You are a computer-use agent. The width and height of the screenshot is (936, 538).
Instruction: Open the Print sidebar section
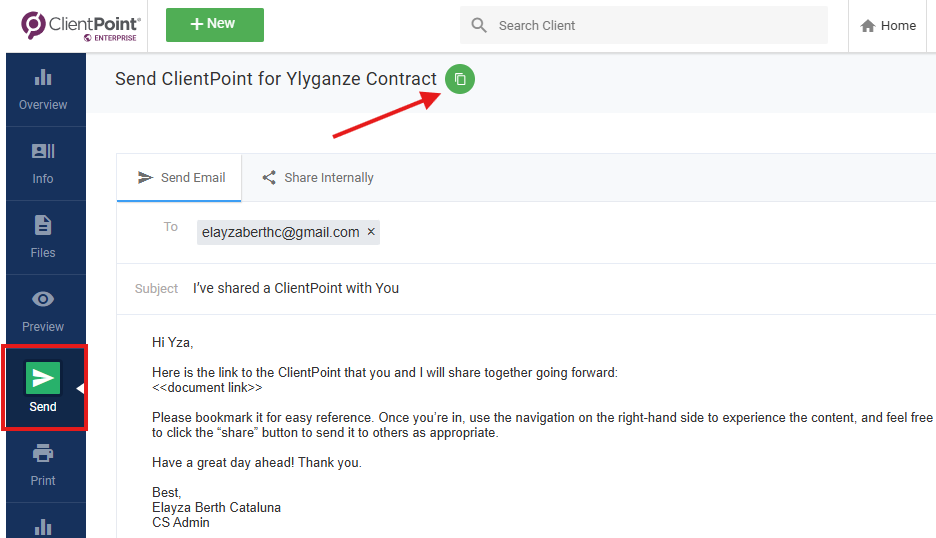43,466
